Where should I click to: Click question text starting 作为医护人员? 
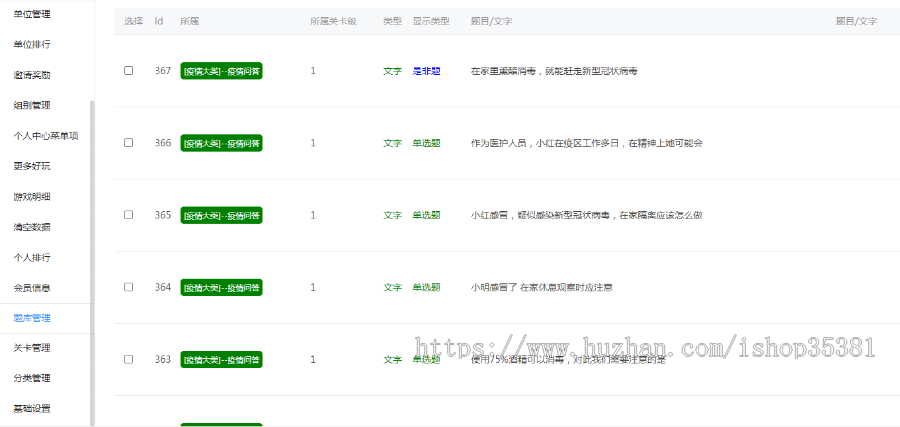pyautogui.click(x=587, y=143)
